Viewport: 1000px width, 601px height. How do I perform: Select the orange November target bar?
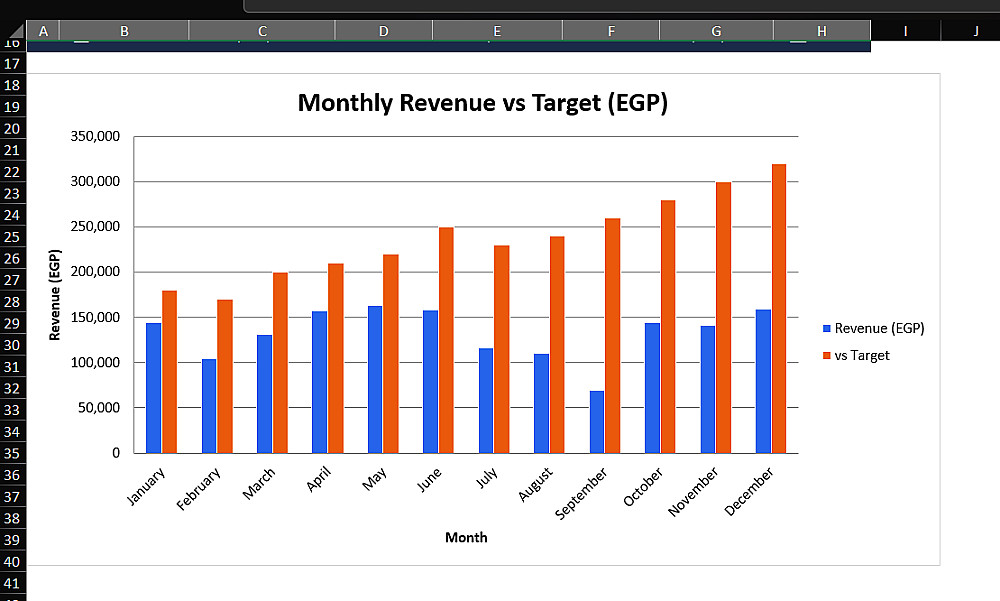pos(723,318)
